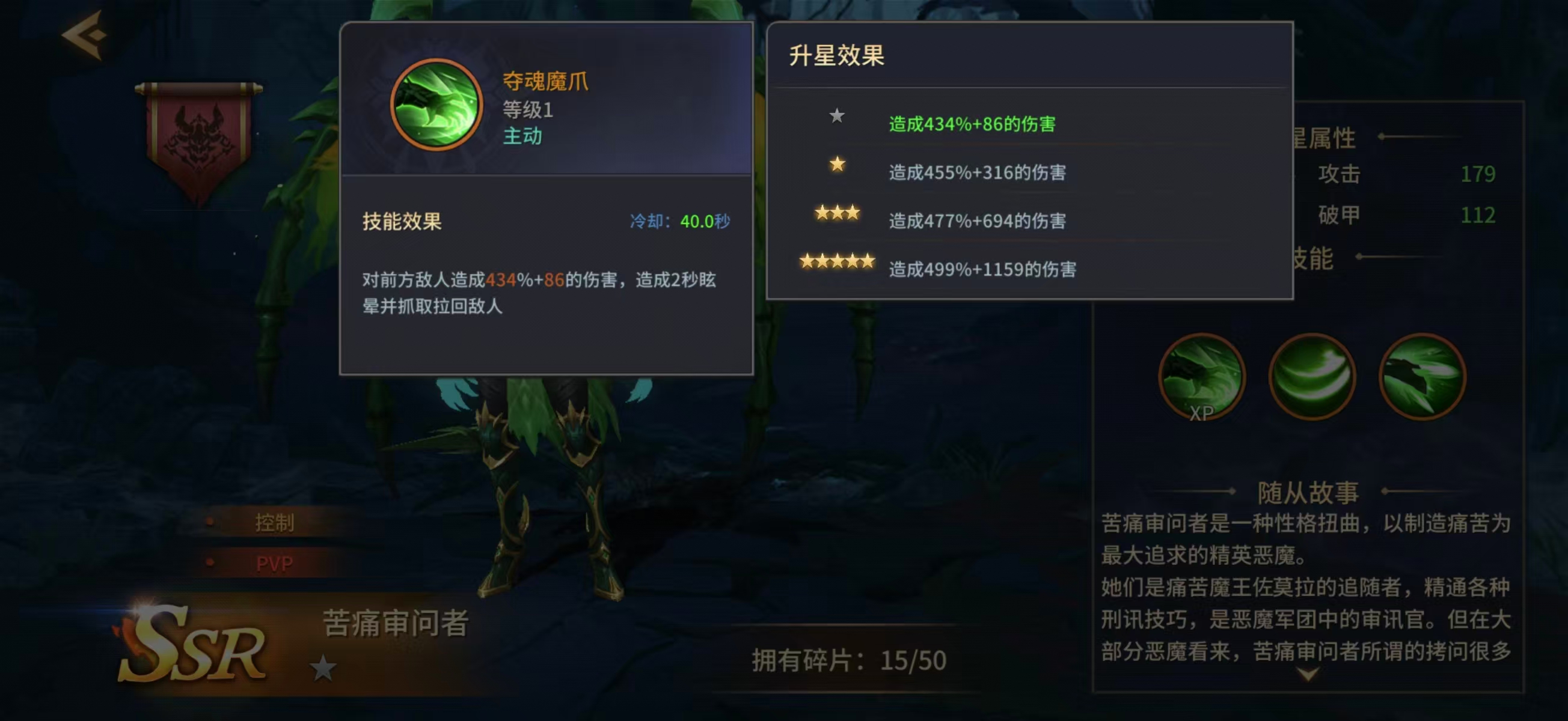Click the 拥有碎片 15/50 fragment counter

pos(849,661)
